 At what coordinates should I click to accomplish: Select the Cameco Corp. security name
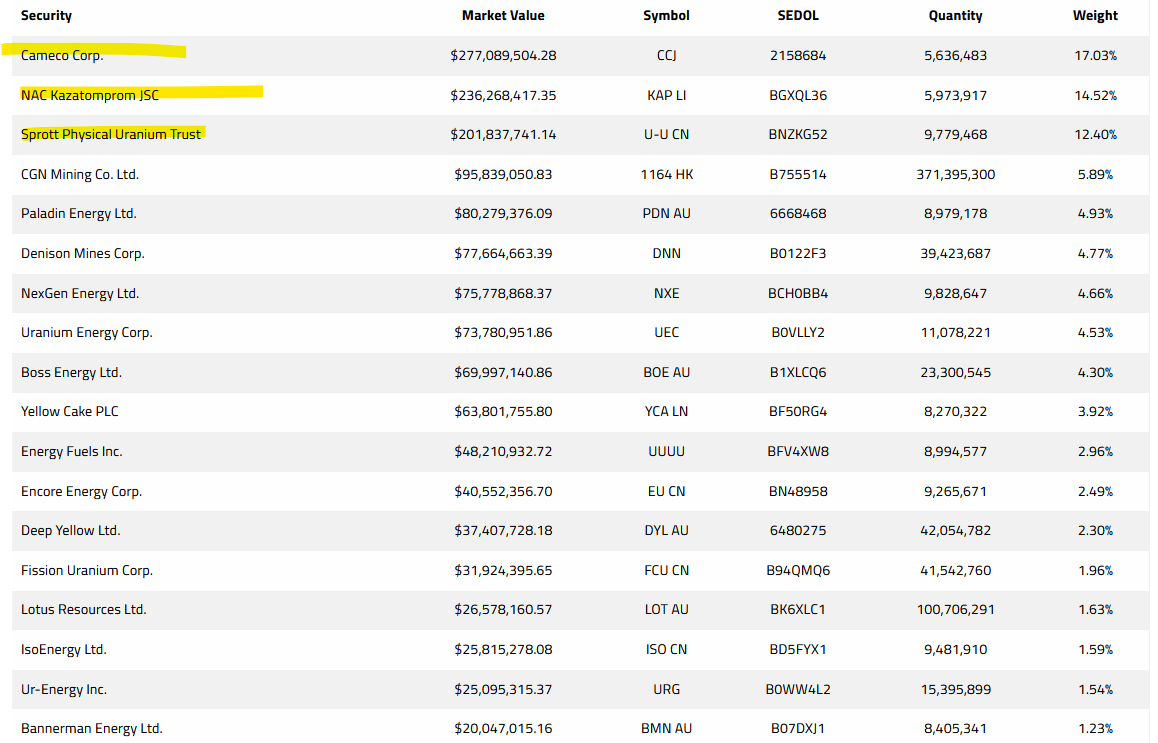click(62, 55)
